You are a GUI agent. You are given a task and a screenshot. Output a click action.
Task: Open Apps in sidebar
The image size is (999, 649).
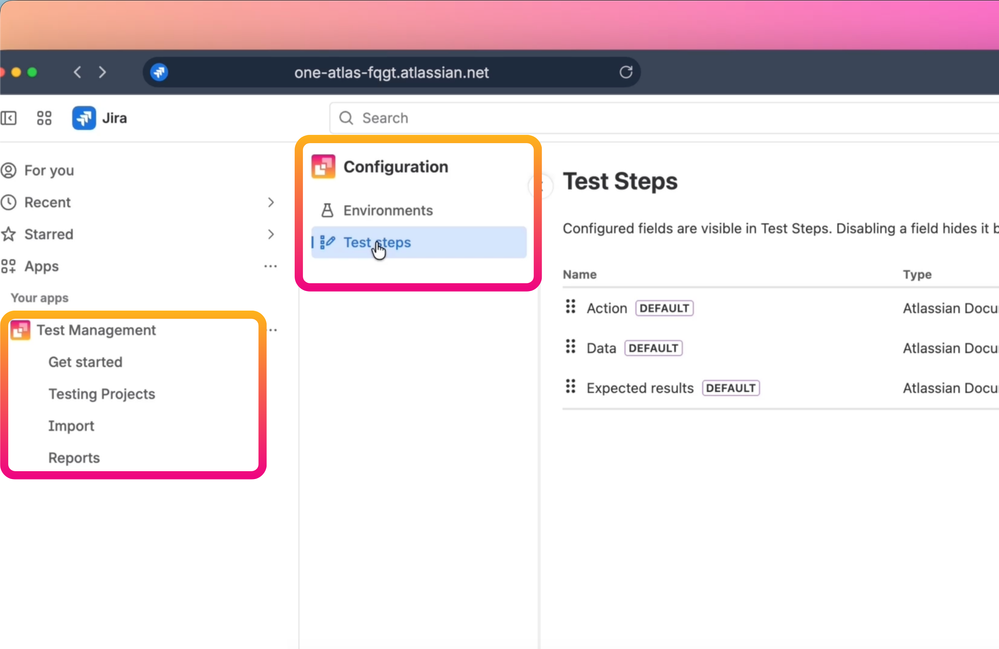[41, 266]
